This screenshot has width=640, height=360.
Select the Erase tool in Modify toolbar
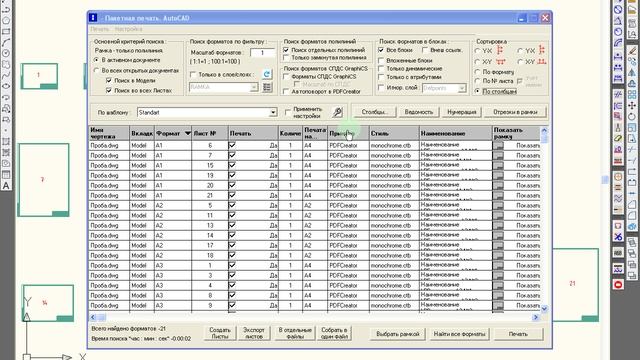click(x=632, y=51)
